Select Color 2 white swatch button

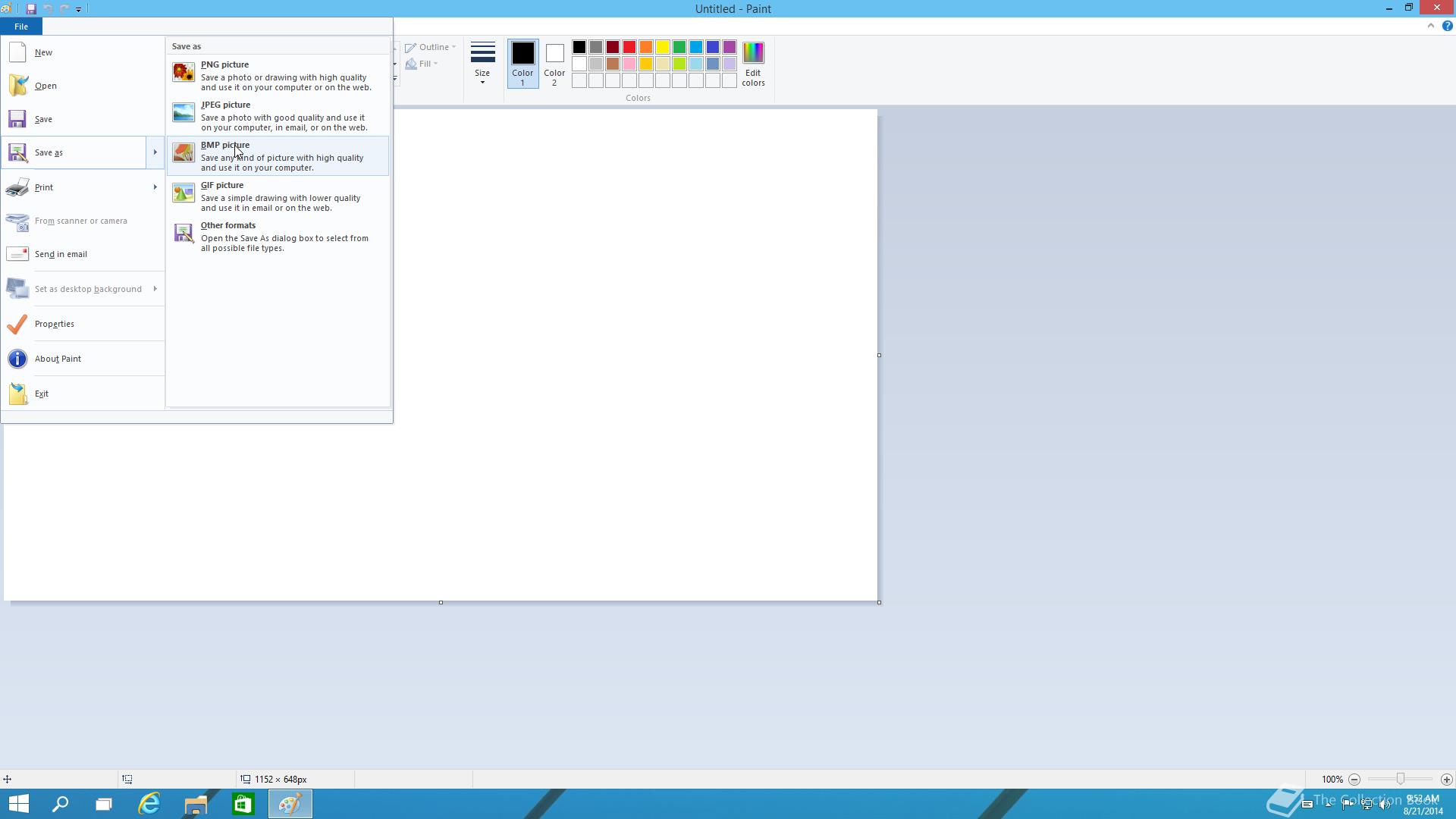554,64
